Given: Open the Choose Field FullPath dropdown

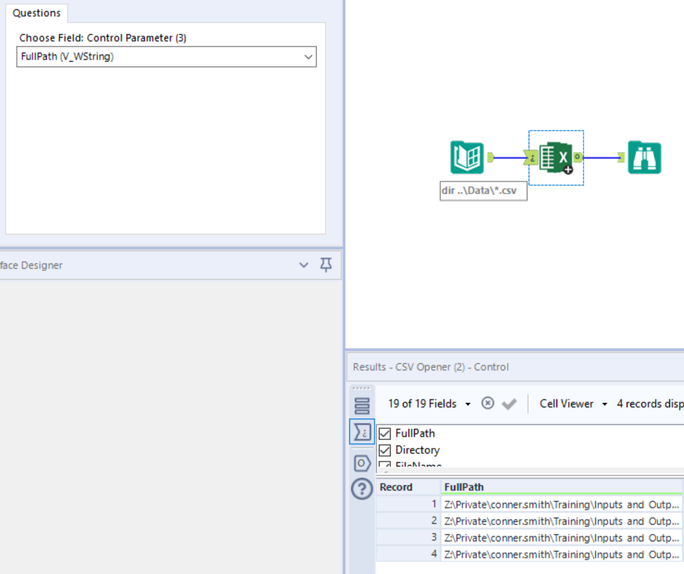Looking at the screenshot, I should pyautogui.click(x=166, y=57).
